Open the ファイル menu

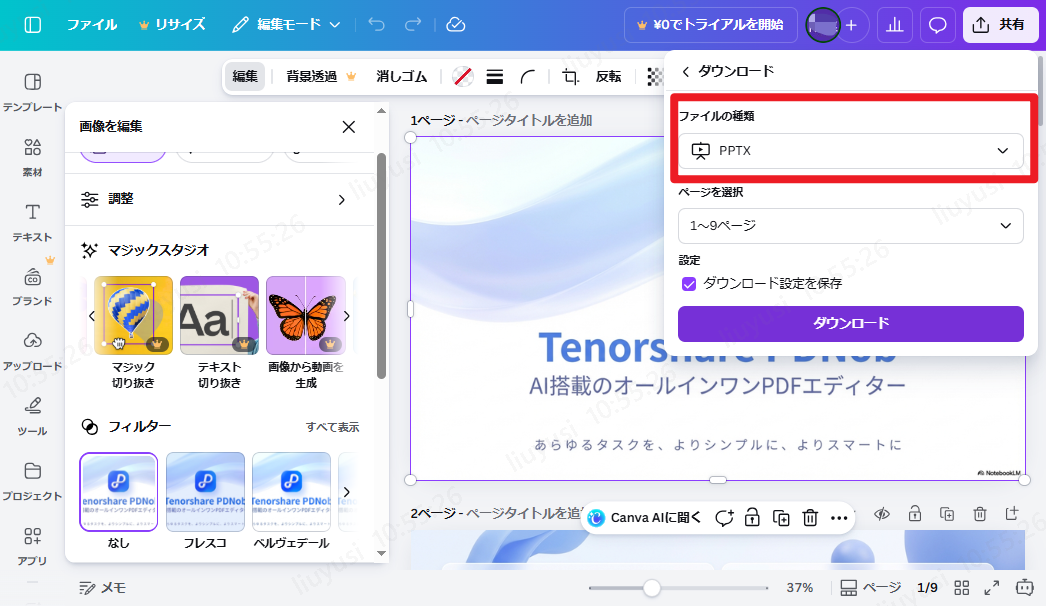pyautogui.click(x=92, y=24)
